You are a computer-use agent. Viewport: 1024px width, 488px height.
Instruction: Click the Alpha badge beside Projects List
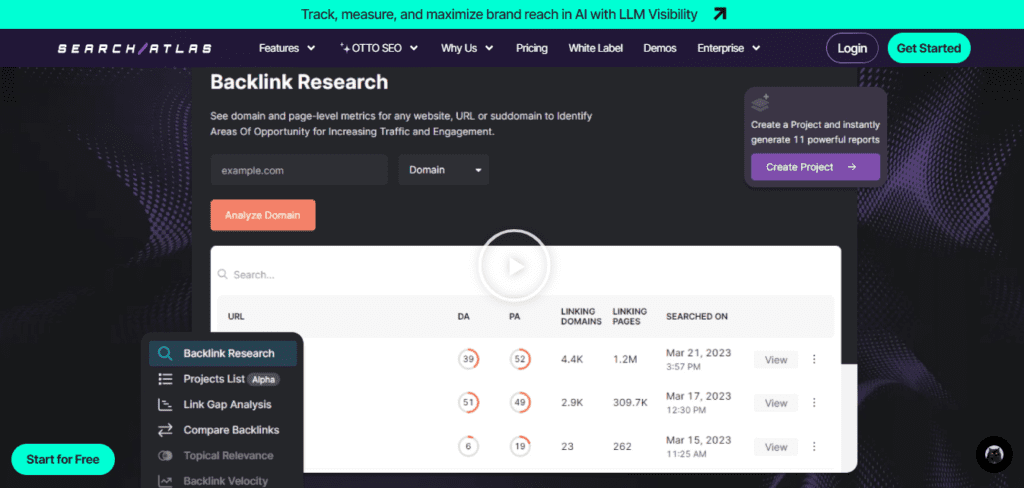264,380
